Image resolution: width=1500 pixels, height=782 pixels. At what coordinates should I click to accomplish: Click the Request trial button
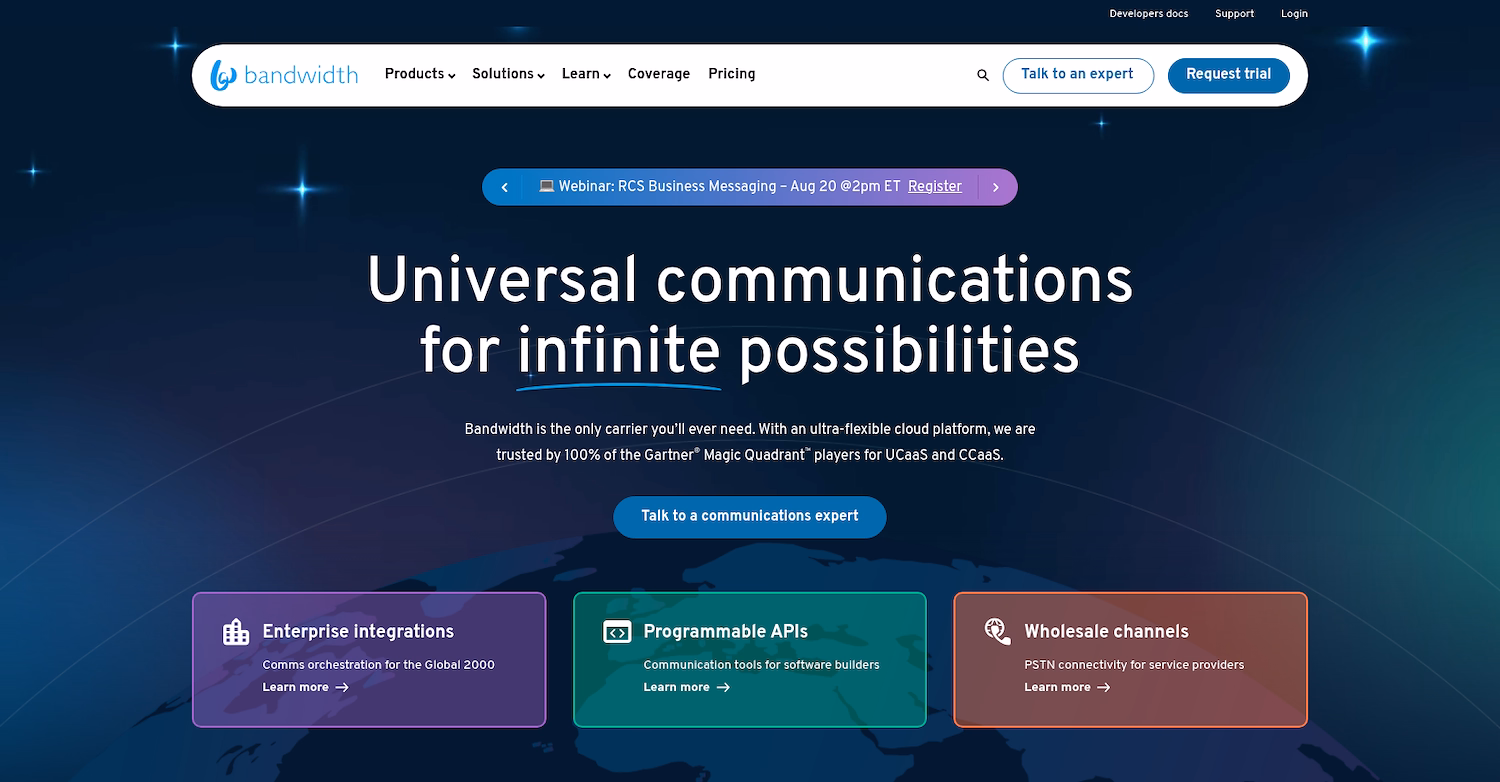(x=1229, y=75)
